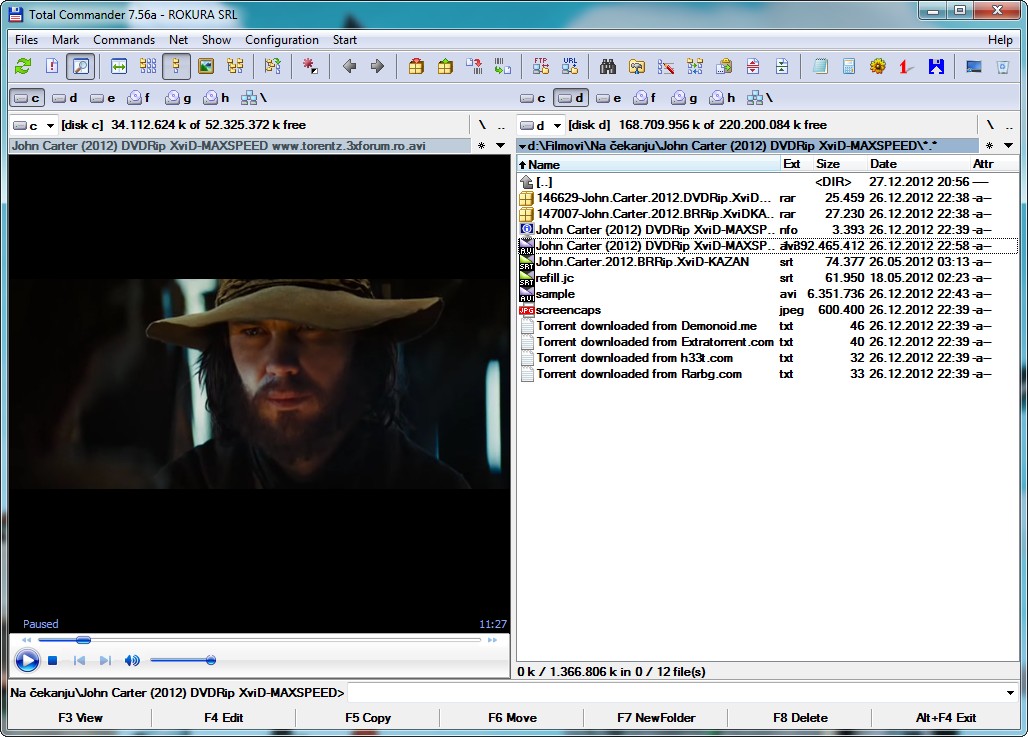Open the command line history dropdown
Viewport: 1028px width, 737px height.
pyautogui.click(x=1010, y=693)
